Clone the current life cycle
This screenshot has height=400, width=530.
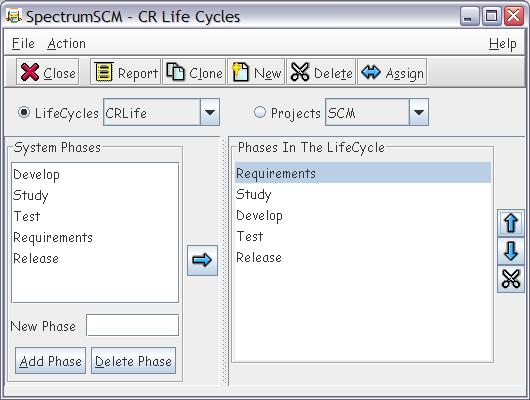coord(194,72)
